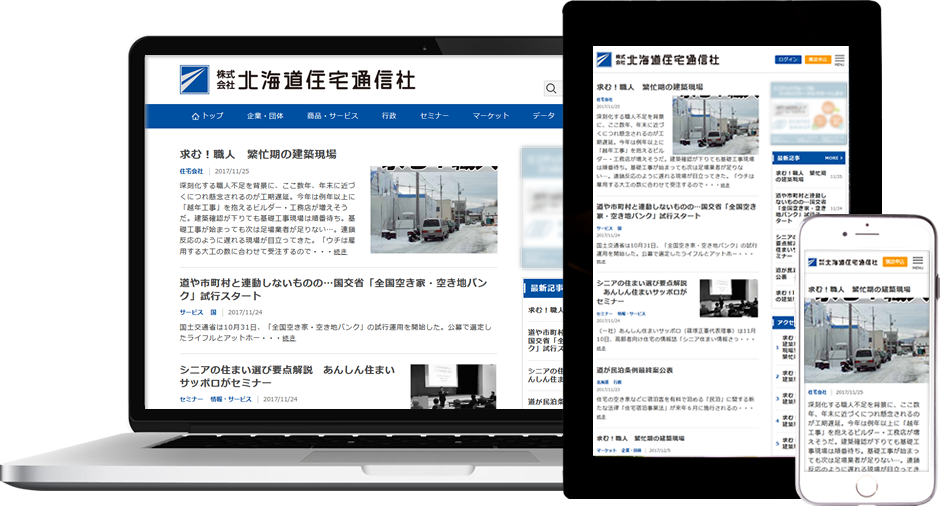940x506 pixels.
Task: Open 企業・団体 in the laptop navigation bar
Action: coord(265,116)
